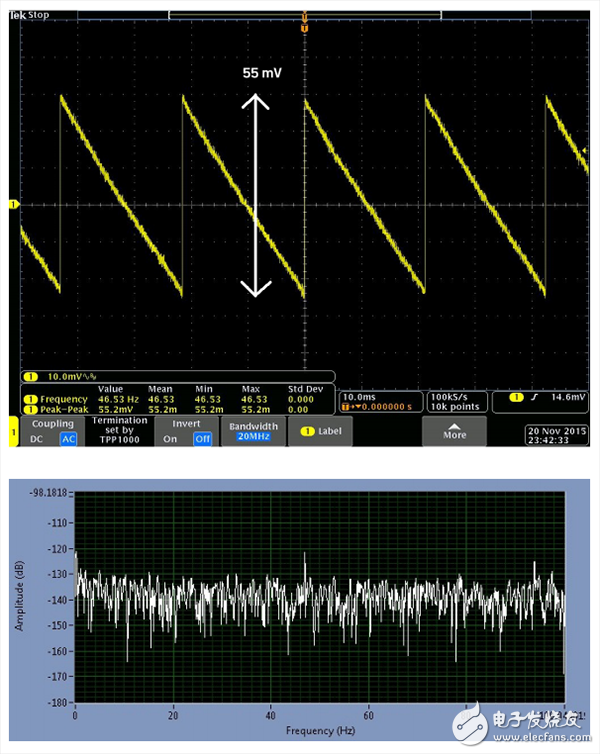Click channel 1 badge beside Peak-Peak measurement
The width and height of the screenshot is (600, 754).
[29, 408]
